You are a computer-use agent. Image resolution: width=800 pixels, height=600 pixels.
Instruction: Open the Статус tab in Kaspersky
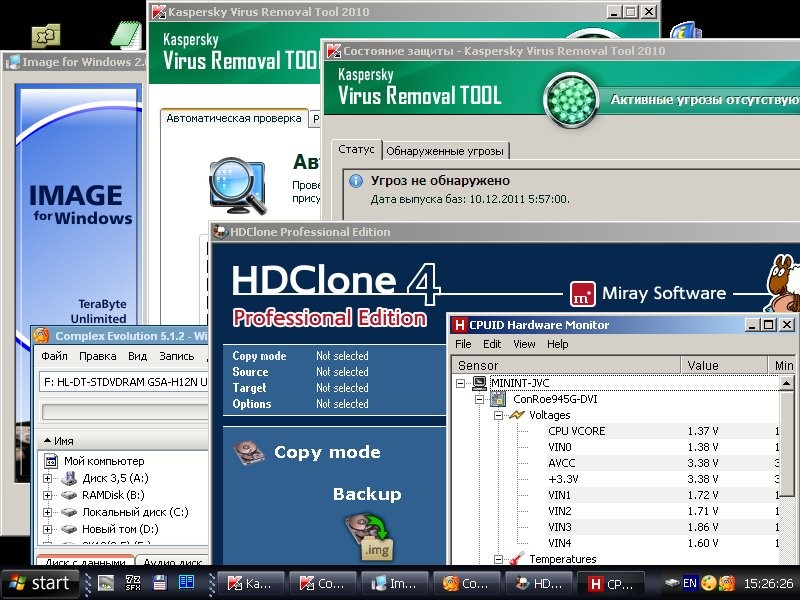point(356,149)
